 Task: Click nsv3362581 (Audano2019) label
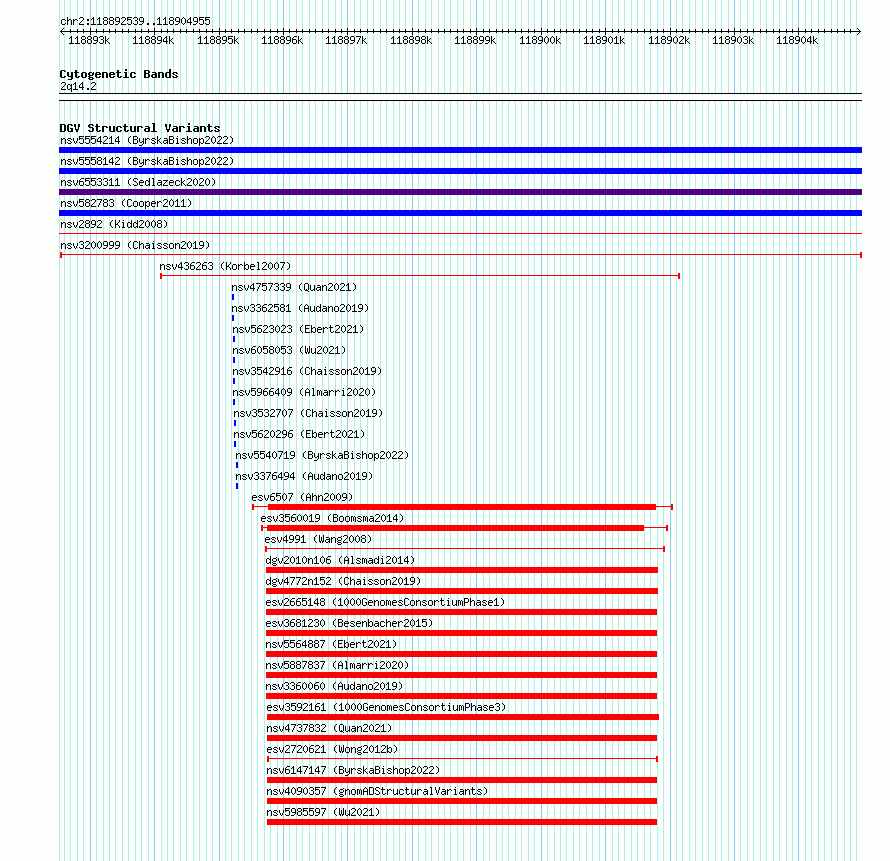(300, 308)
